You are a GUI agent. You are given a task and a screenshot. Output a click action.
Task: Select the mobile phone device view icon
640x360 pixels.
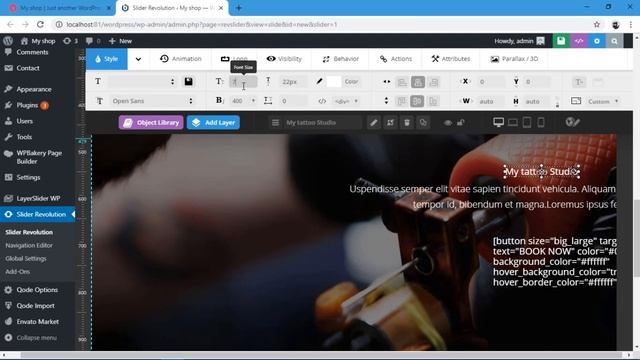[541, 122]
